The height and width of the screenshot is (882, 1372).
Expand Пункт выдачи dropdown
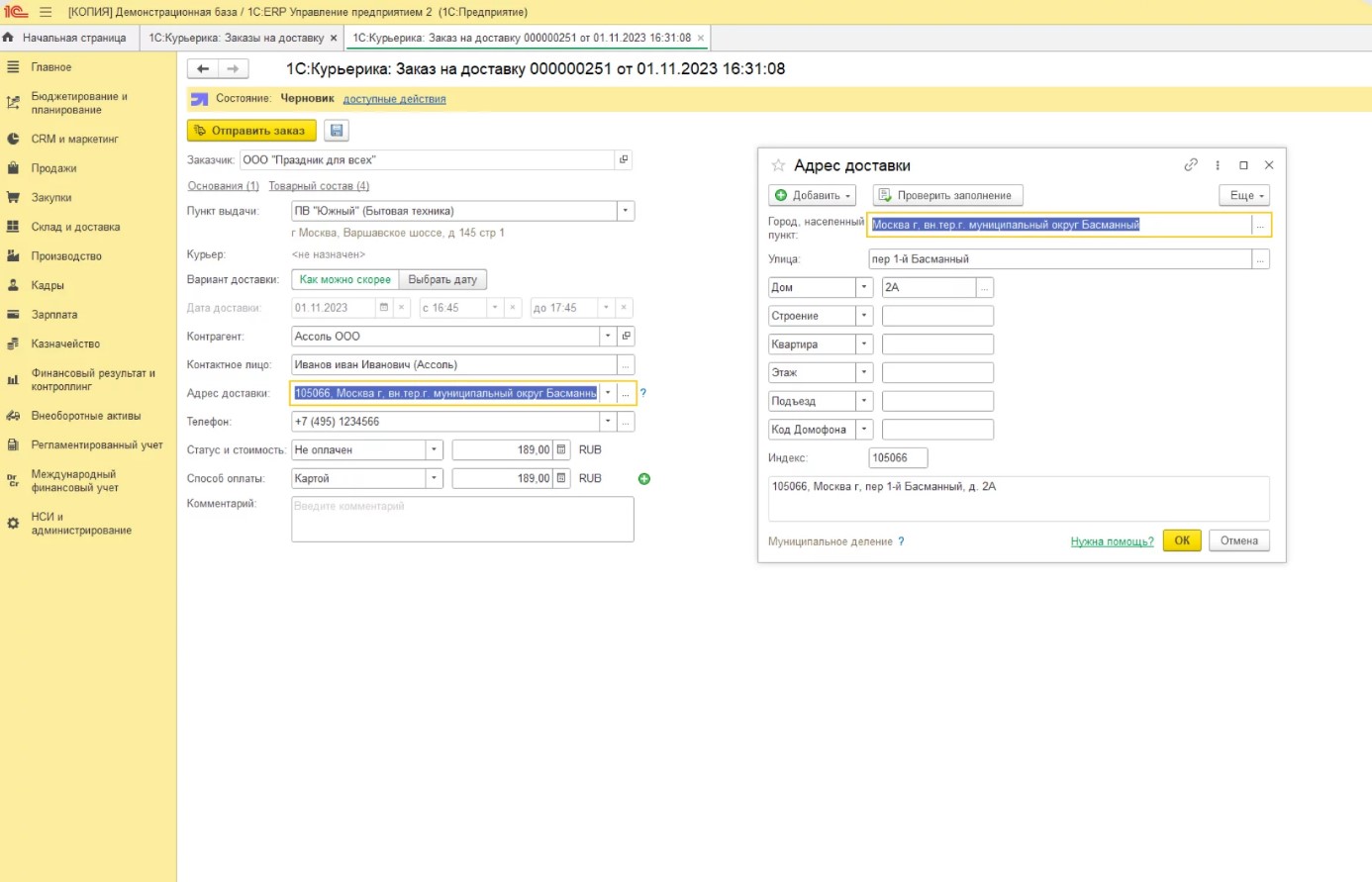click(626, 211)
